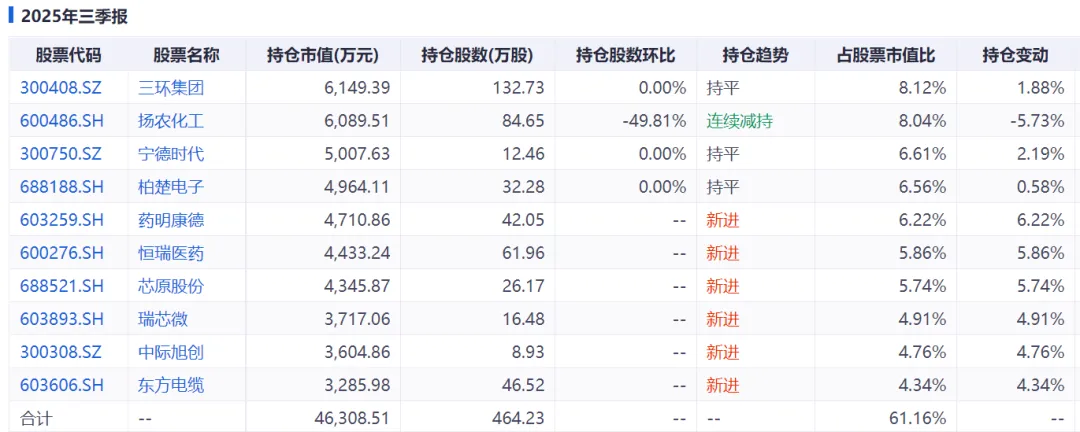Click stock code 688521.SH
The height and width of the screenshot is (432, 1080).
coord(62,287)
